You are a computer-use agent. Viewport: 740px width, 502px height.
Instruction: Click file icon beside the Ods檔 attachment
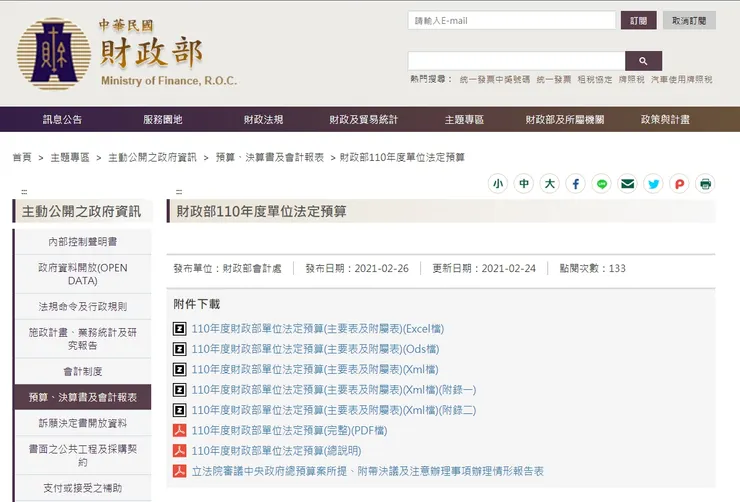point(179,349)
